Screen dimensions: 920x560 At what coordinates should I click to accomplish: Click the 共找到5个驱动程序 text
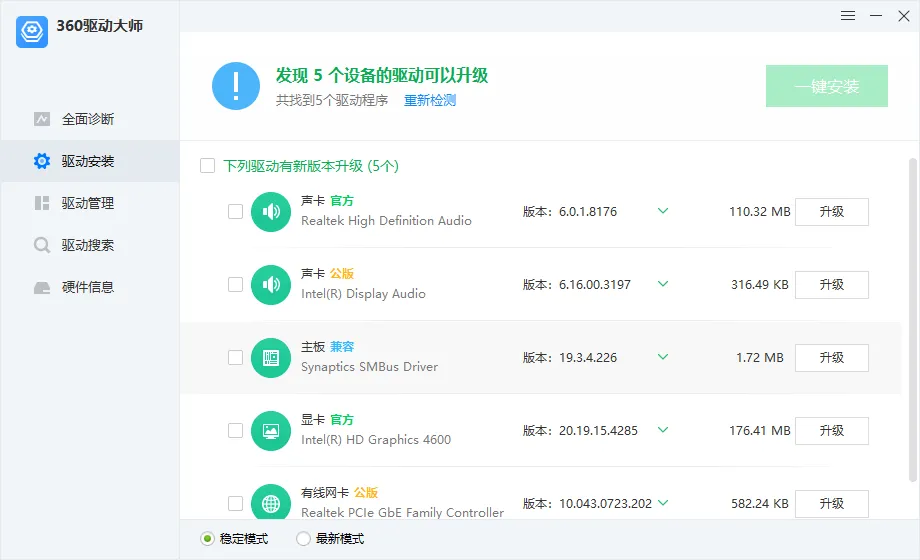[x=332, y=100]
